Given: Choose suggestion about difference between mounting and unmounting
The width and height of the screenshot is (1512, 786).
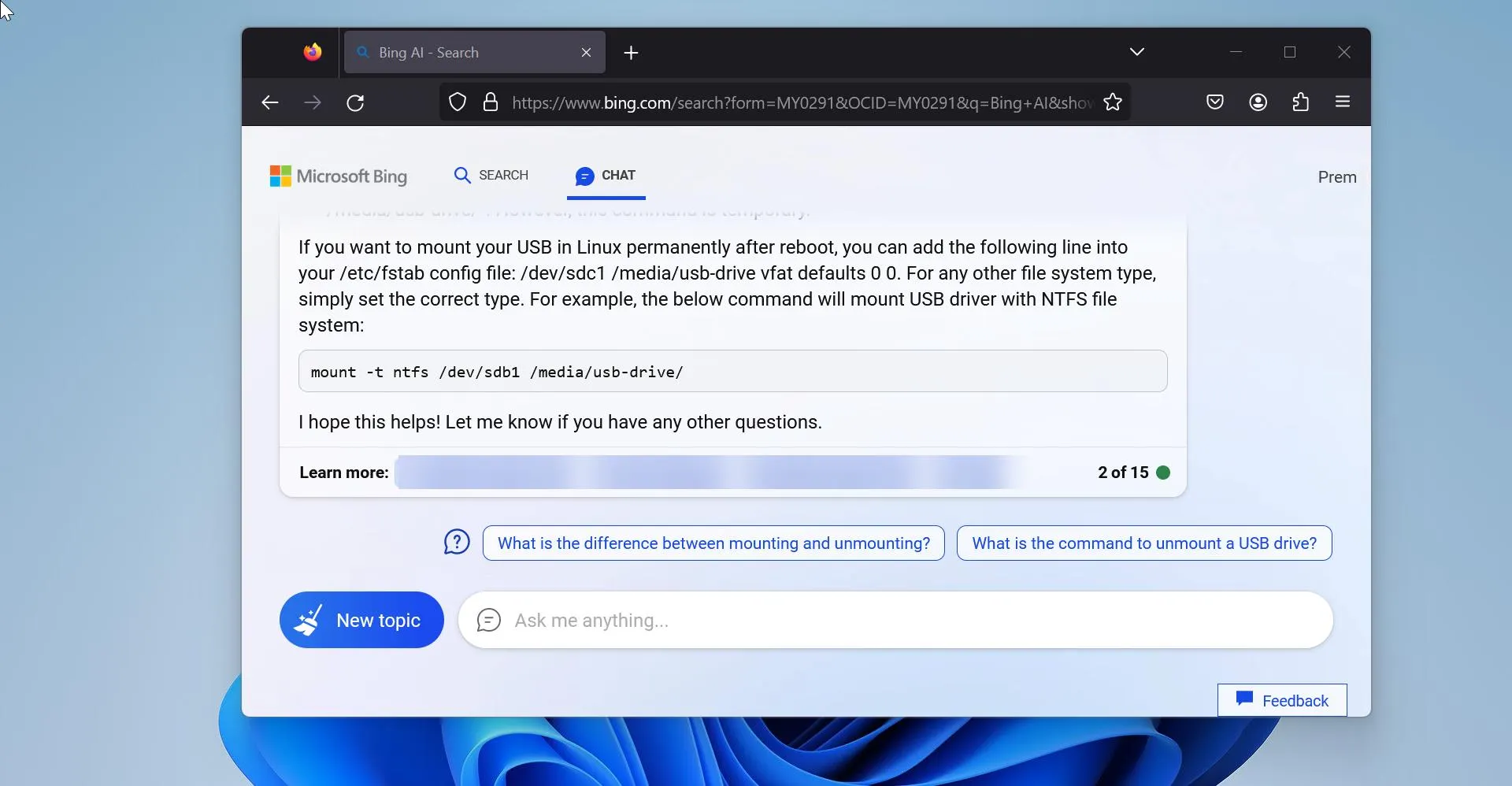Looking at the screenshot, I should pyautogui.click(x=713, y=543).
